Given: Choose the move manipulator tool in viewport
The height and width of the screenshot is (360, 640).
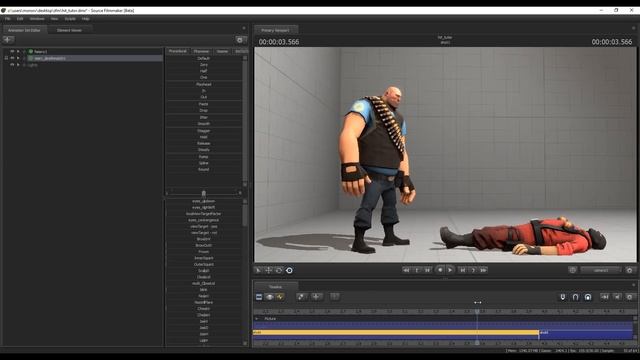Looking at the screenshot, I should pyautogui.click(x=269, y=270).
